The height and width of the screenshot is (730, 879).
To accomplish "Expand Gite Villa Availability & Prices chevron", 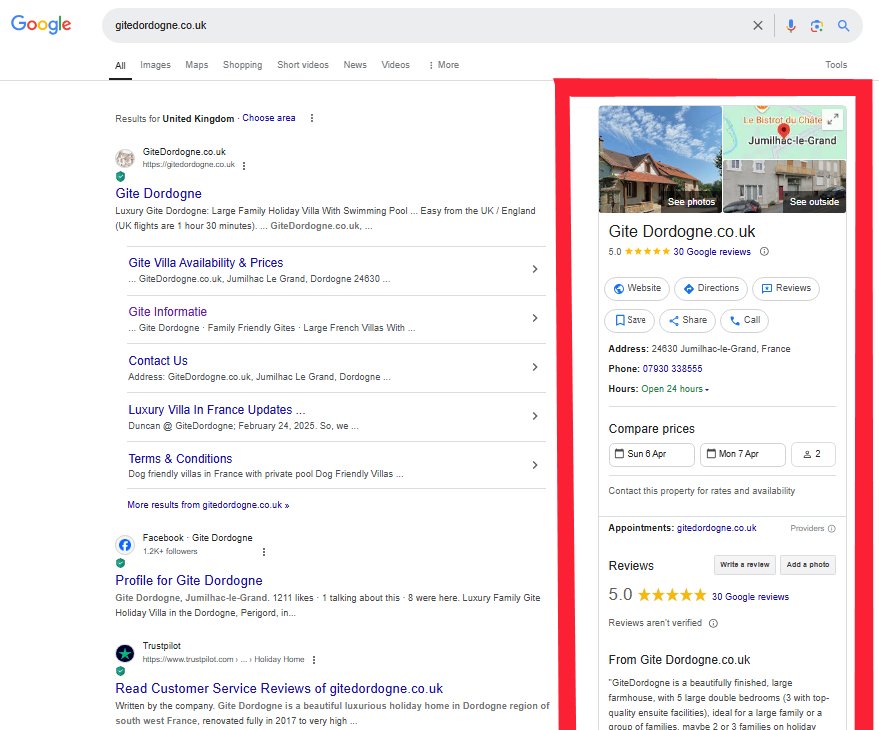I will coord(535,269).
